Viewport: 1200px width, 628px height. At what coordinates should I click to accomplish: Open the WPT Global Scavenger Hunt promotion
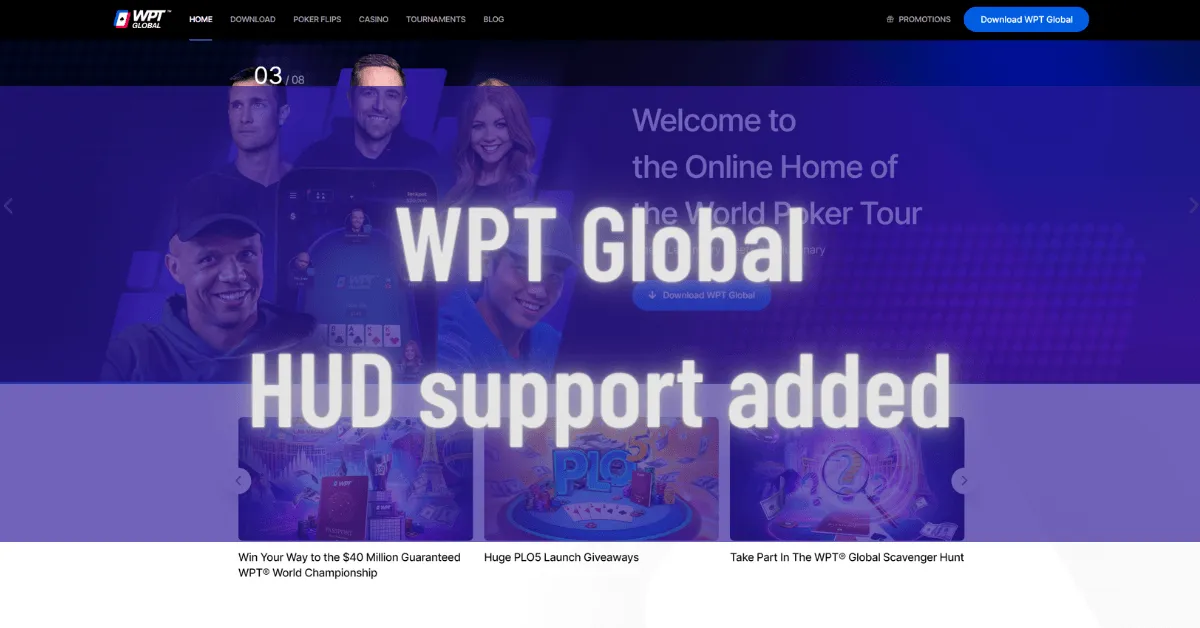(847, 557)
